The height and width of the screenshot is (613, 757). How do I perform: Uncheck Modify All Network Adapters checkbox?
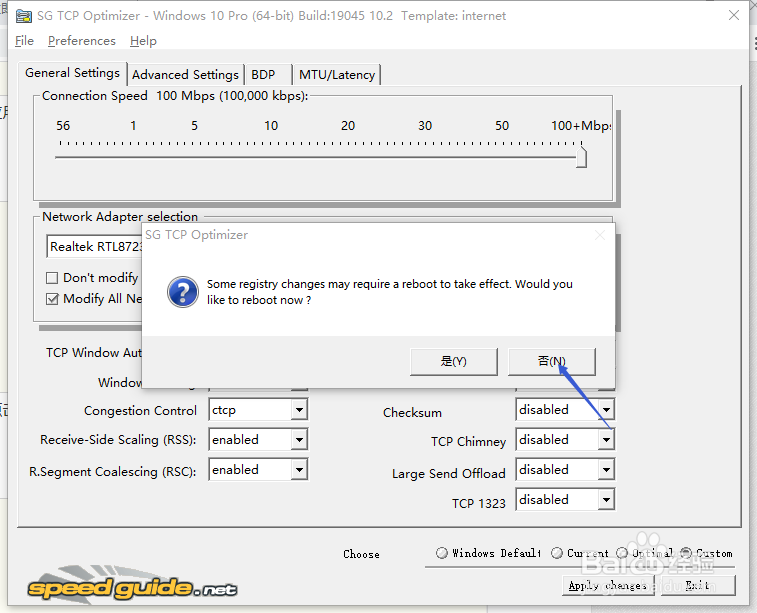coord(52,299)
